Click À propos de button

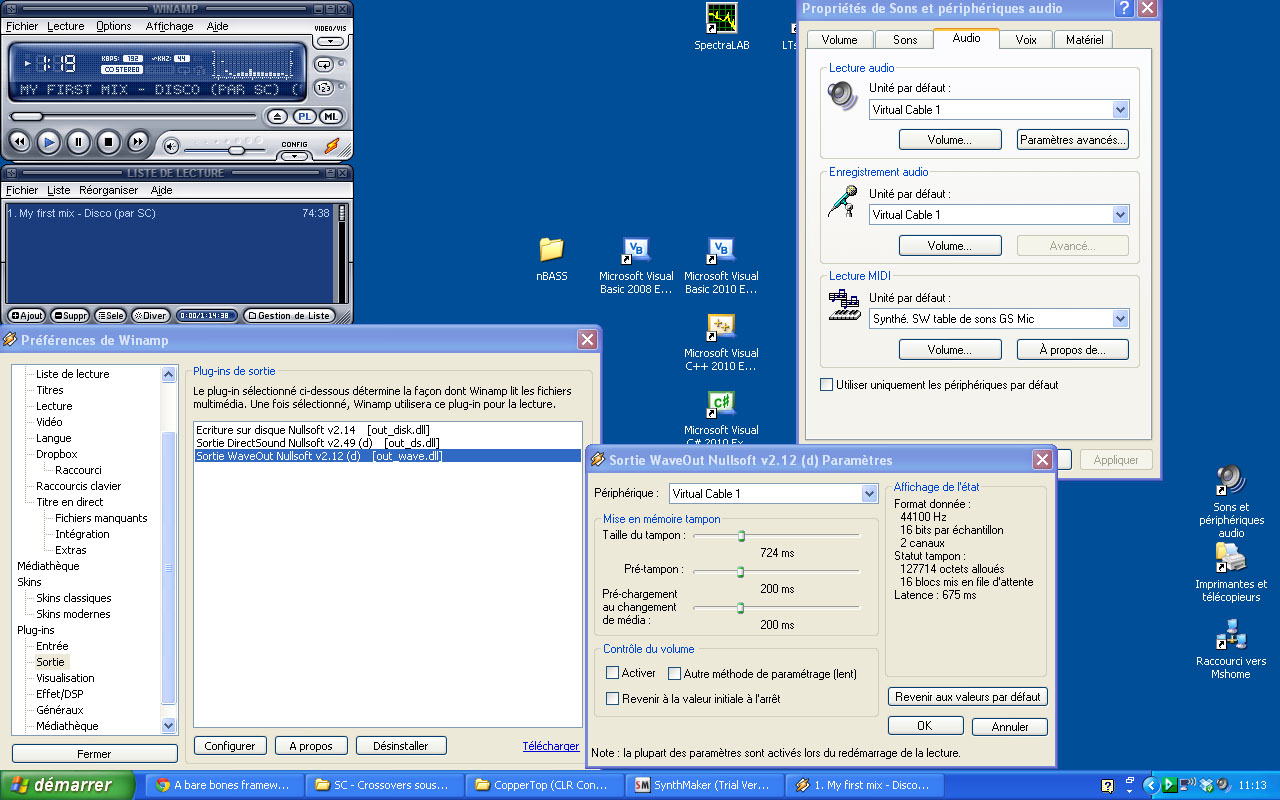click(1073, 350)
